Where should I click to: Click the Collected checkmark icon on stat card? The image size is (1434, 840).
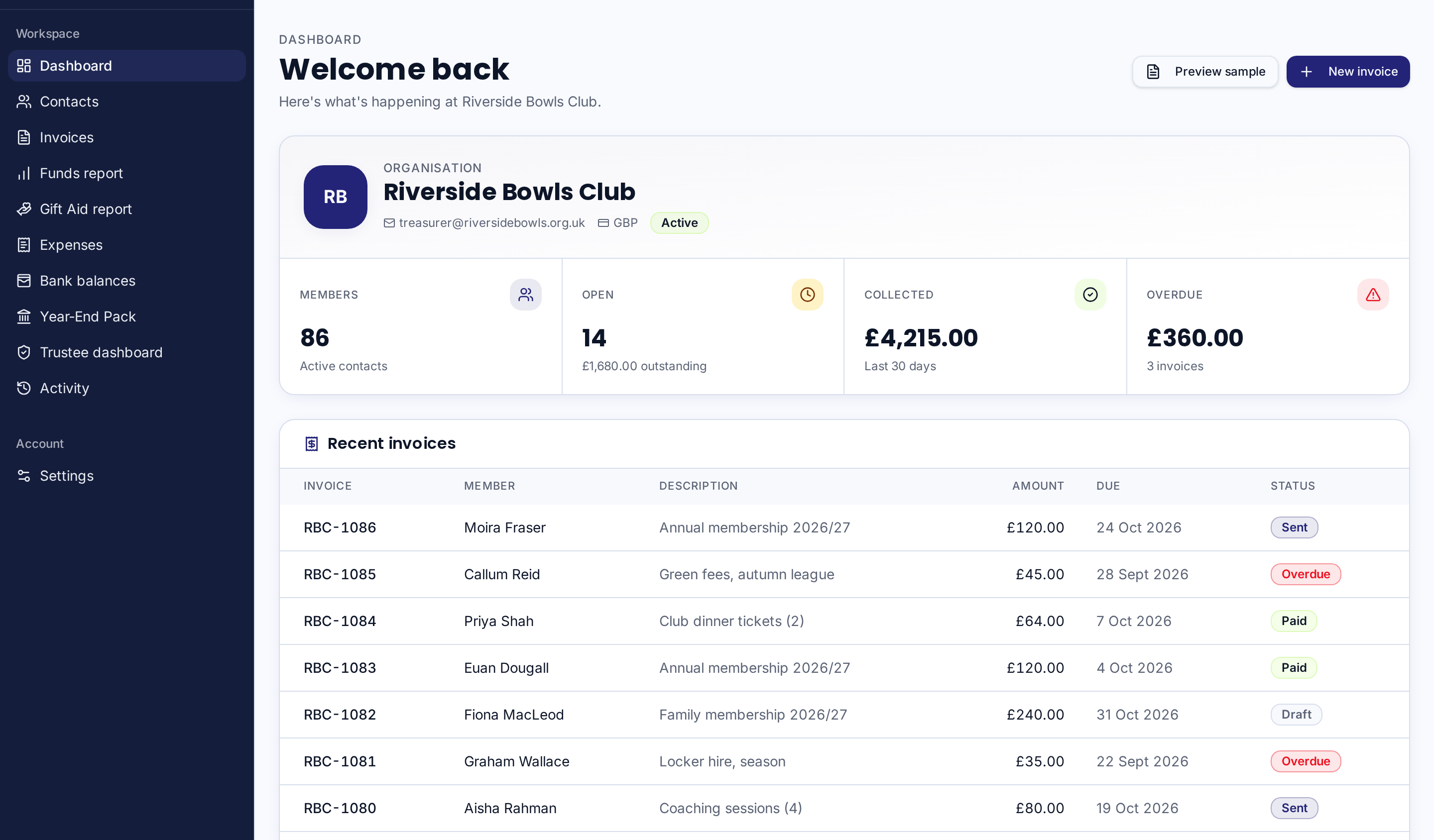[1090, 295]
